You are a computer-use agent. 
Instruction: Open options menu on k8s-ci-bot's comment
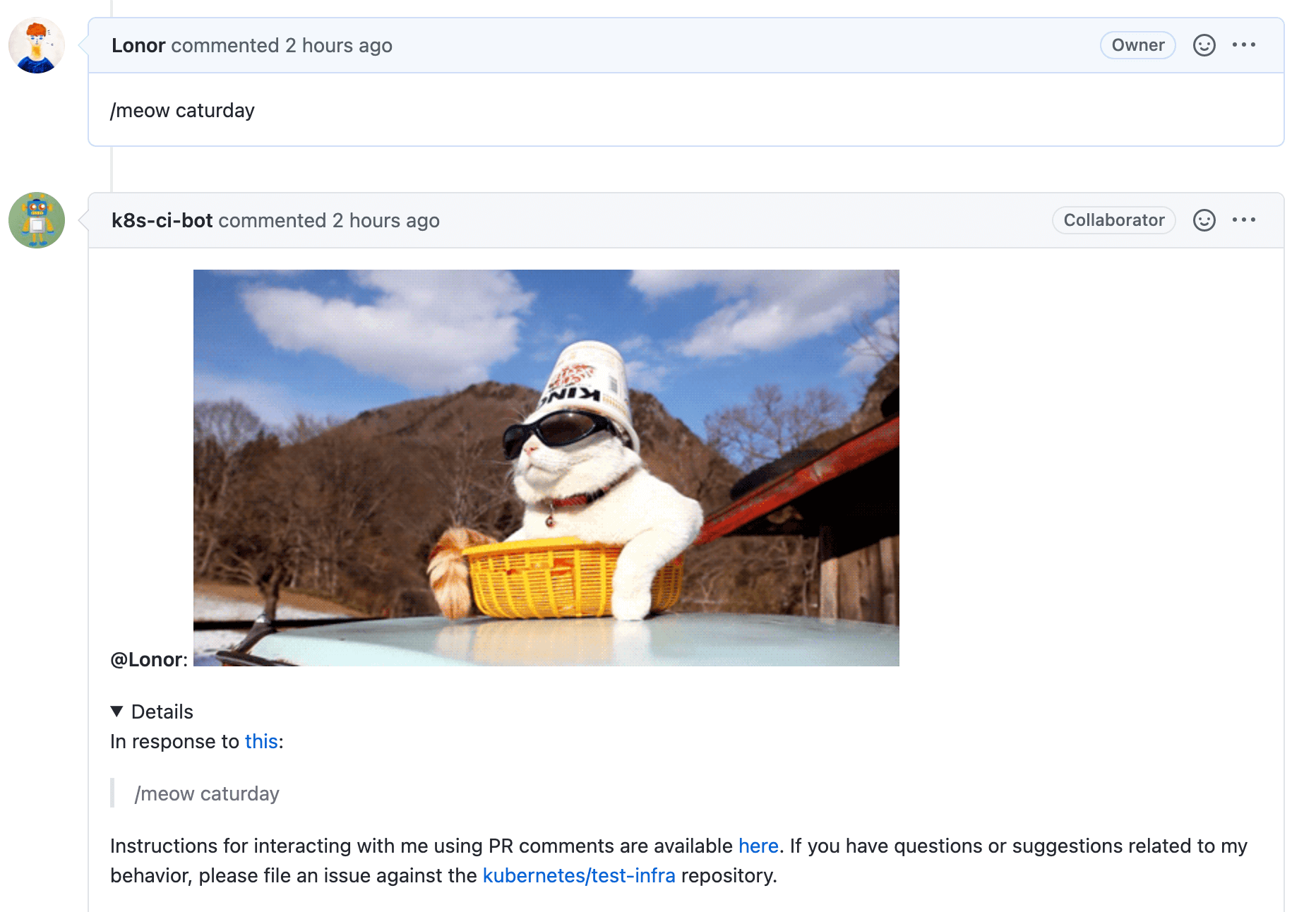click(1243, 220)
